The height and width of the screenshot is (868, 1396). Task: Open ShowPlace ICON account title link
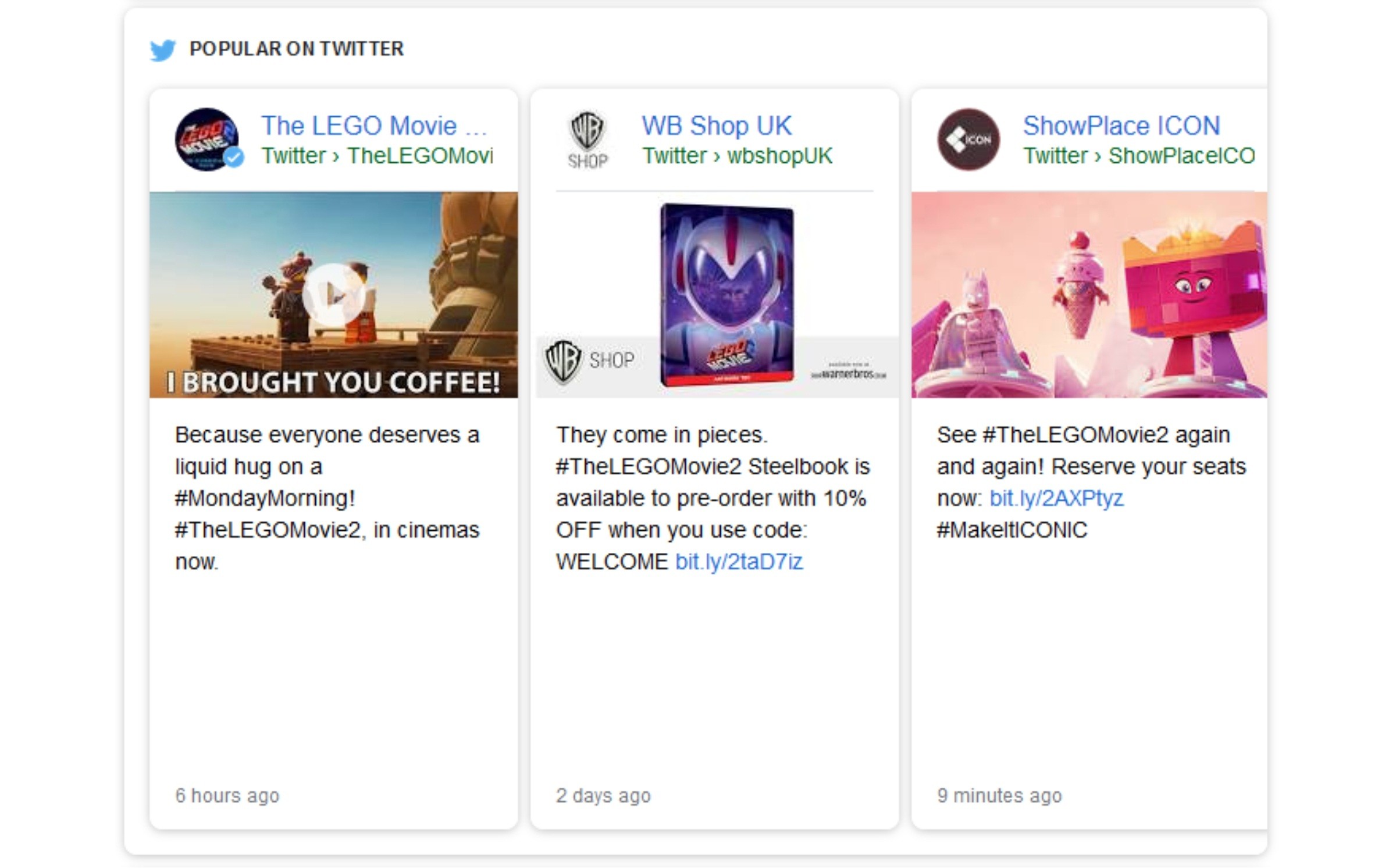tap(1121, 126)
